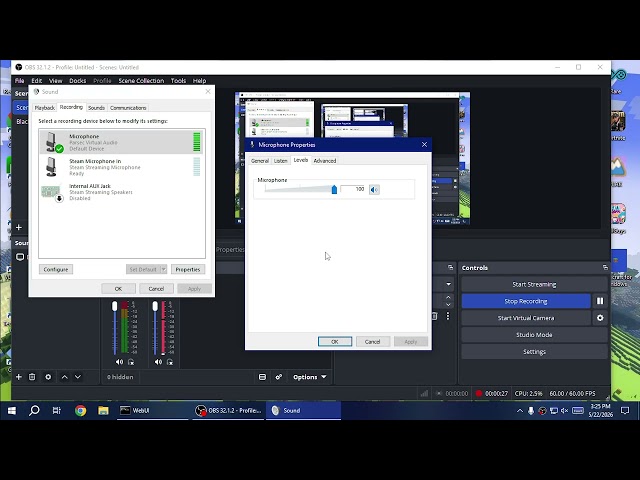The height and width of the screenshot is (480, 640).
Task: Select Internal AUX Jack disabled device
Action: 122,192
